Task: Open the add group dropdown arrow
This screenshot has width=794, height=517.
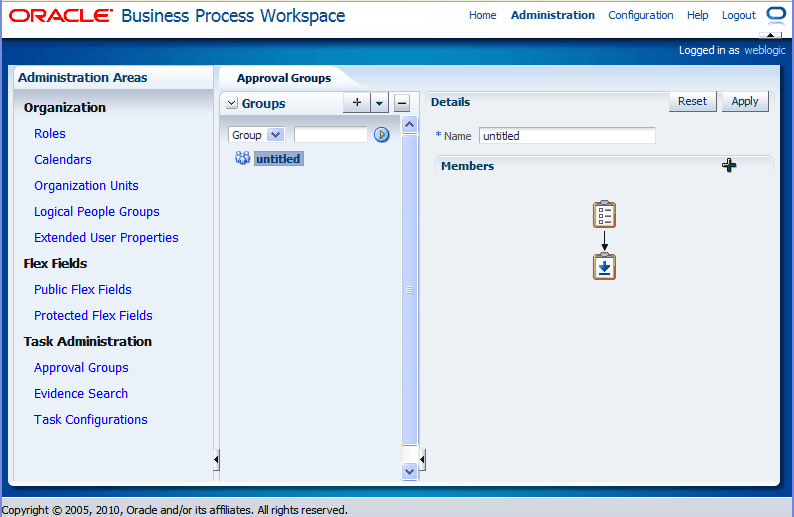Action: click(379, 103)
